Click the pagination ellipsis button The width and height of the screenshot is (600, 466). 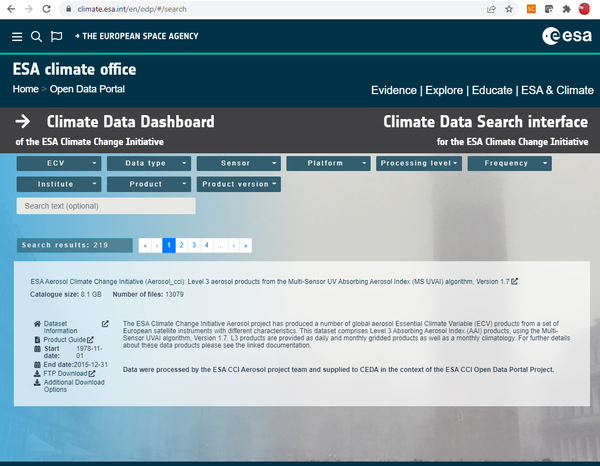(220, 245)
